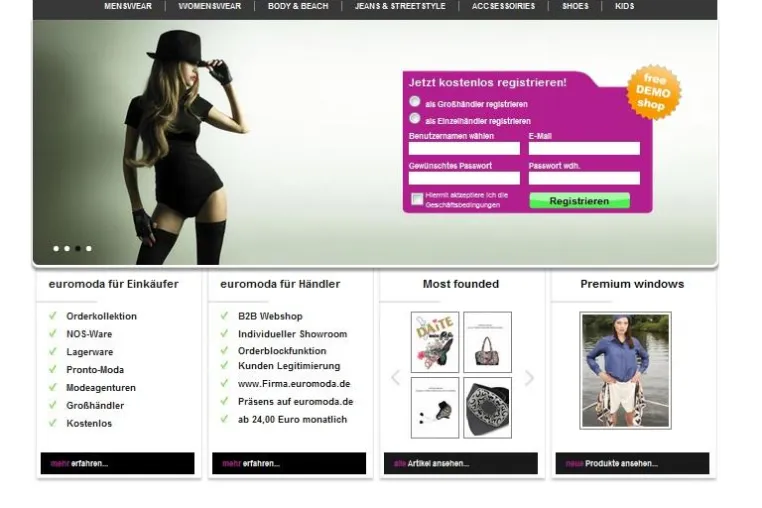
Task: Click the Orderblockfunktion list entry
Action: coord(282,350)
